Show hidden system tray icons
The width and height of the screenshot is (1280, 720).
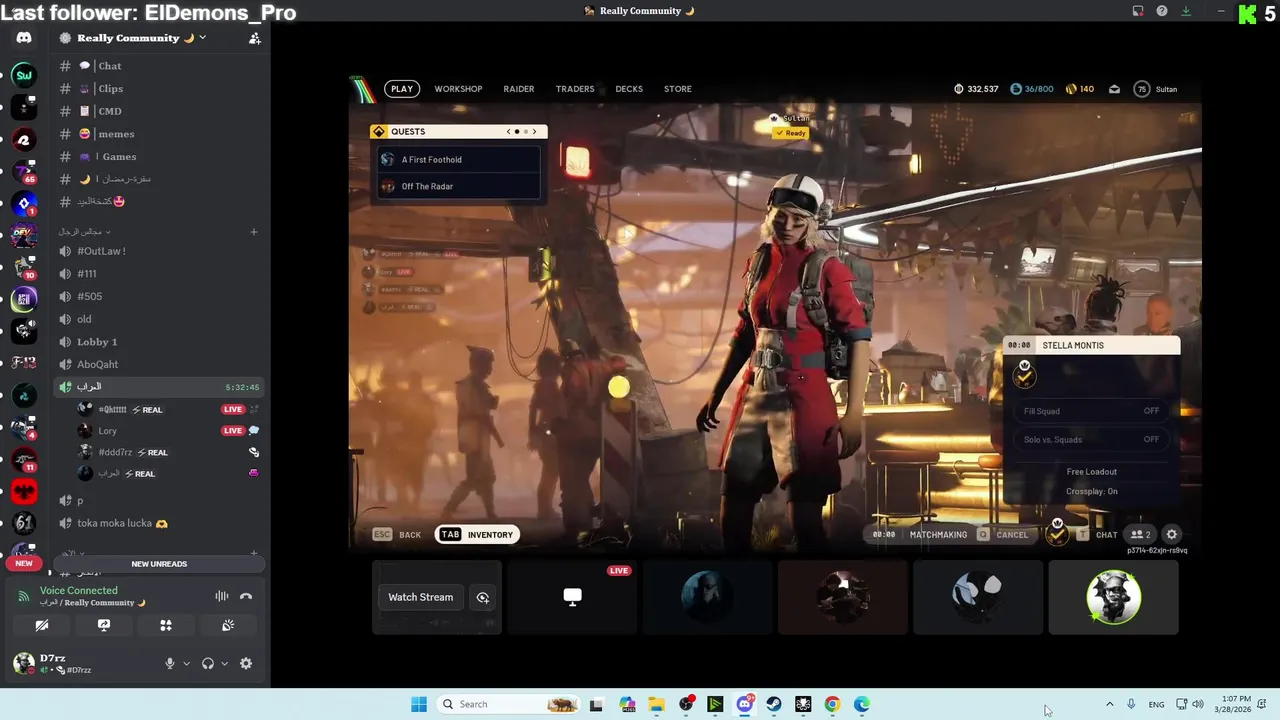1109,704
